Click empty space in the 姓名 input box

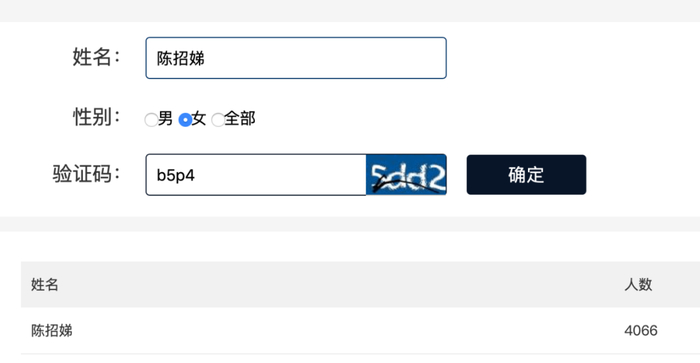326,58
